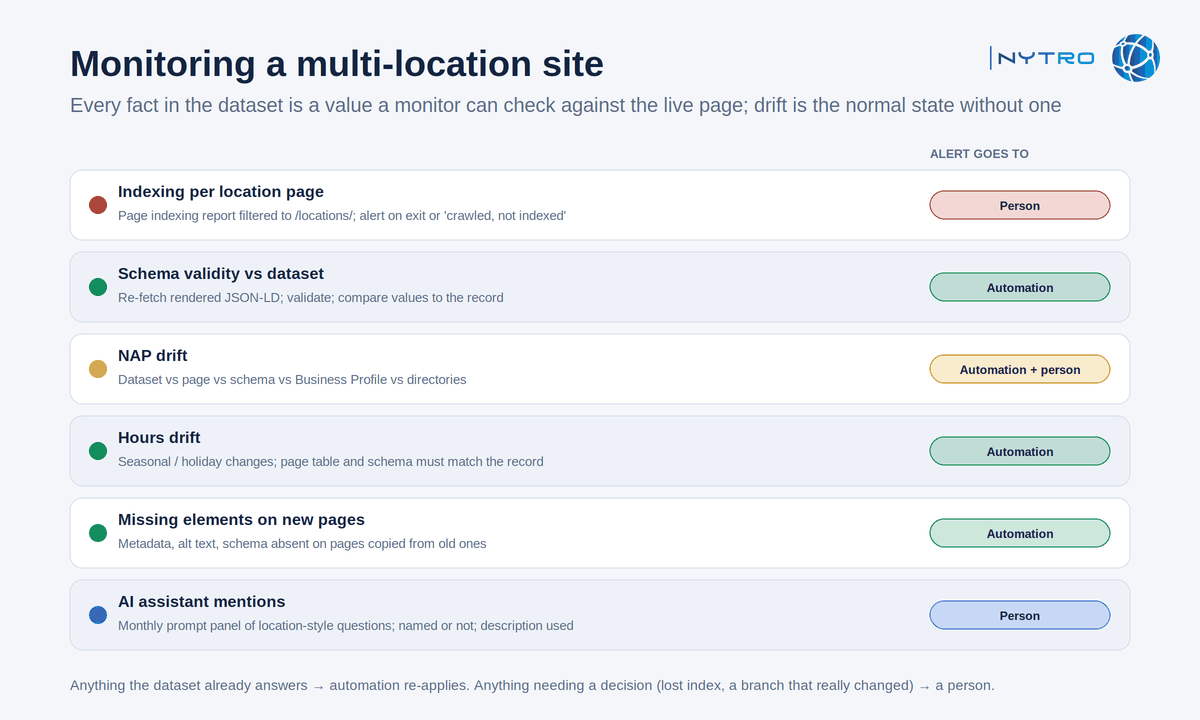Select the 'Hours drift' heading

pos(159,438)
